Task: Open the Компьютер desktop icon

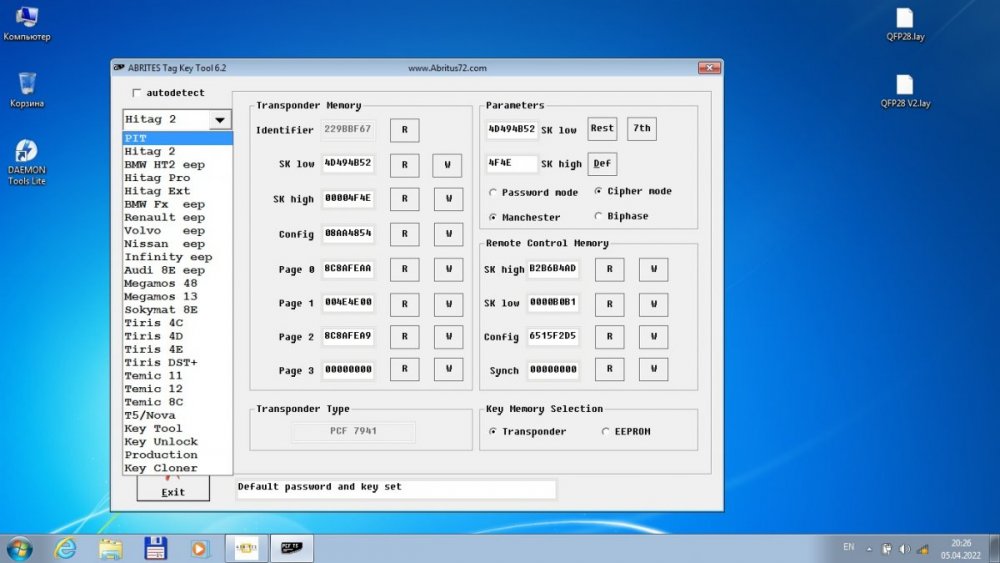Action: coord(27,19)
